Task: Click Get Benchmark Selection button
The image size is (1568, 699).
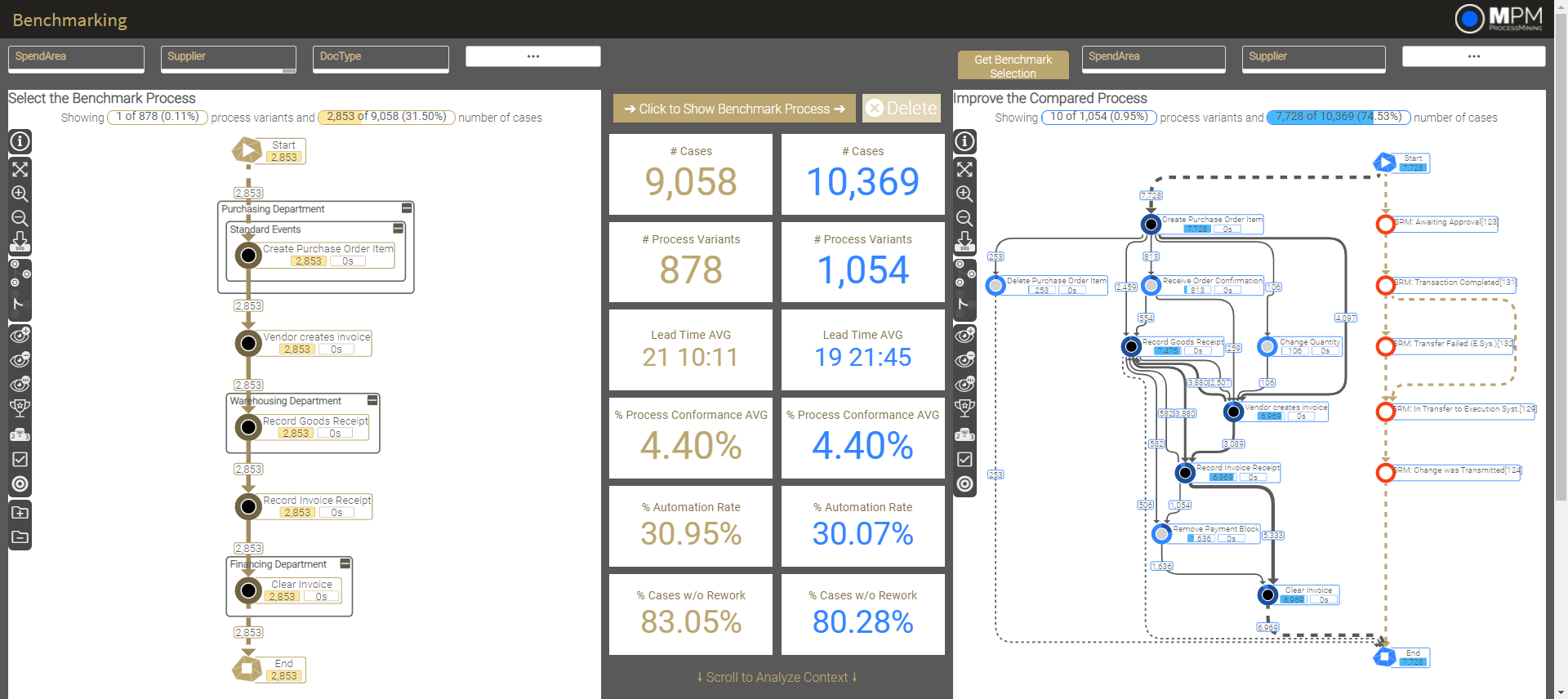Action: (x=1013, y=65)
